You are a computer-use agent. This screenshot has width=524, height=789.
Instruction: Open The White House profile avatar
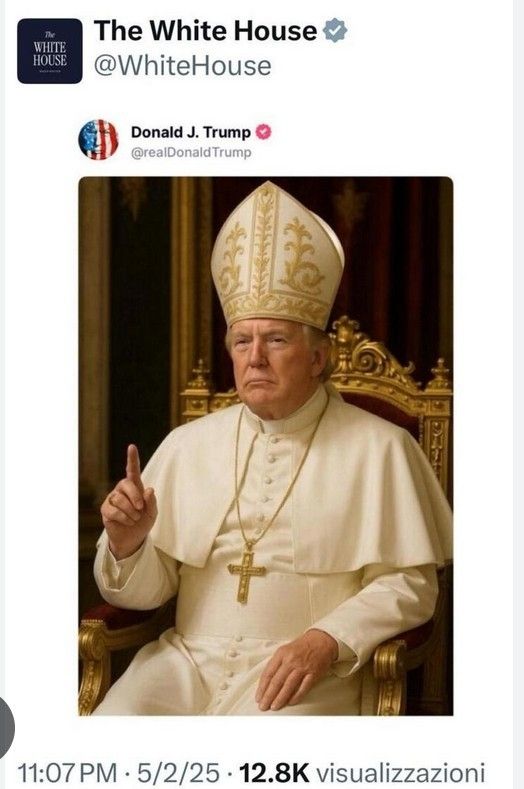click(x=49, y=51)
